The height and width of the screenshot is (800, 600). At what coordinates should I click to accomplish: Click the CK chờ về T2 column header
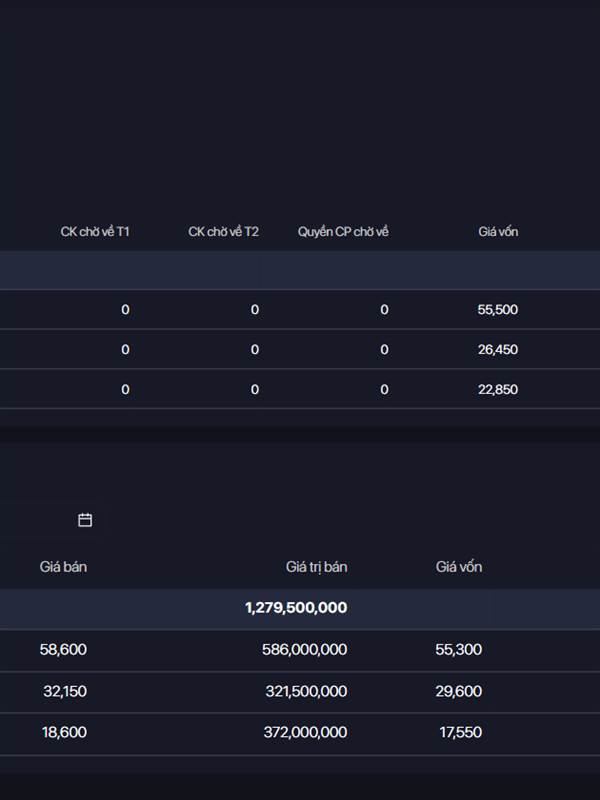coord(223,232)
